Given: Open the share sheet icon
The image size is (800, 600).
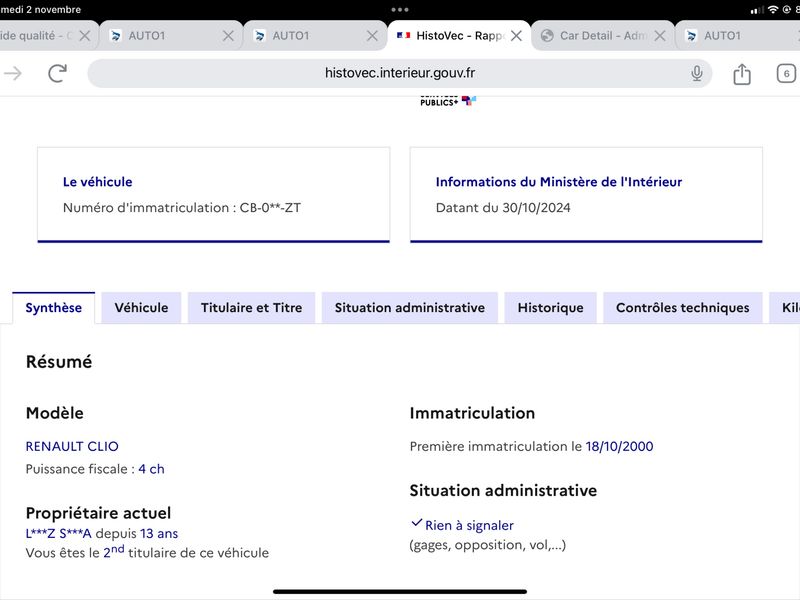Looking at the screenshot, I should click(742, 73).
